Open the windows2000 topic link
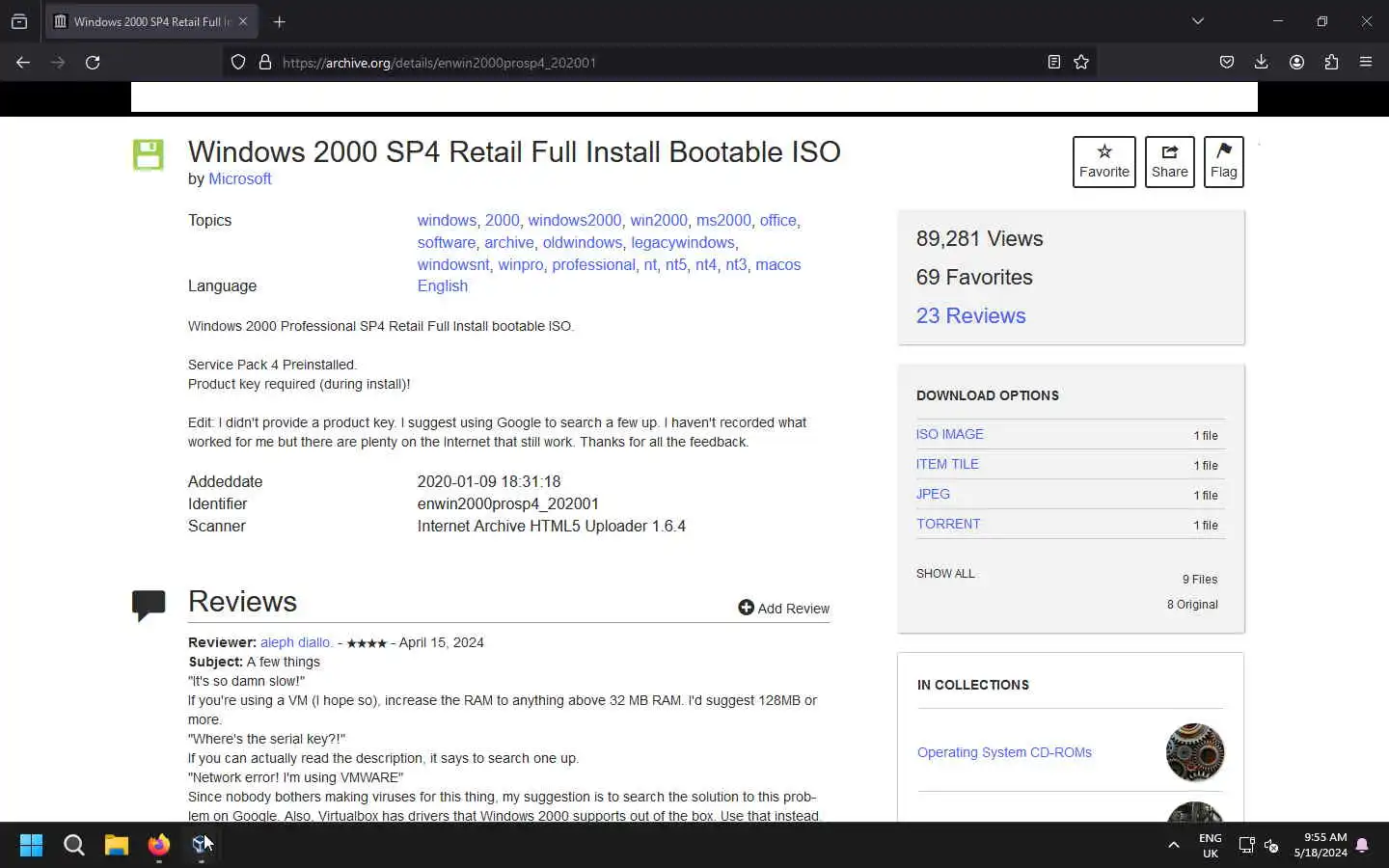The width and height of the screenshot is (1389, 868). point(575,220)
